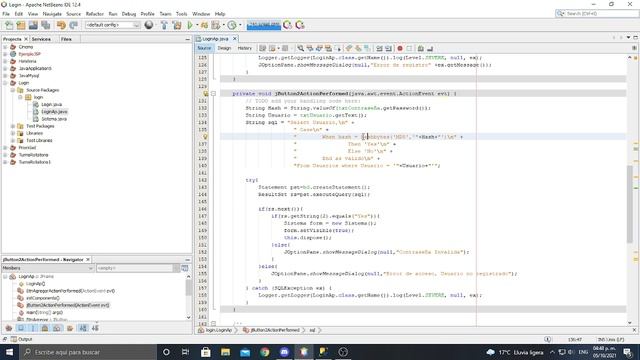Image resolution: width=640 pixels, height=360 pixels.
Task: Collapse the Source Packages node
Action: [x=13, y=90]
